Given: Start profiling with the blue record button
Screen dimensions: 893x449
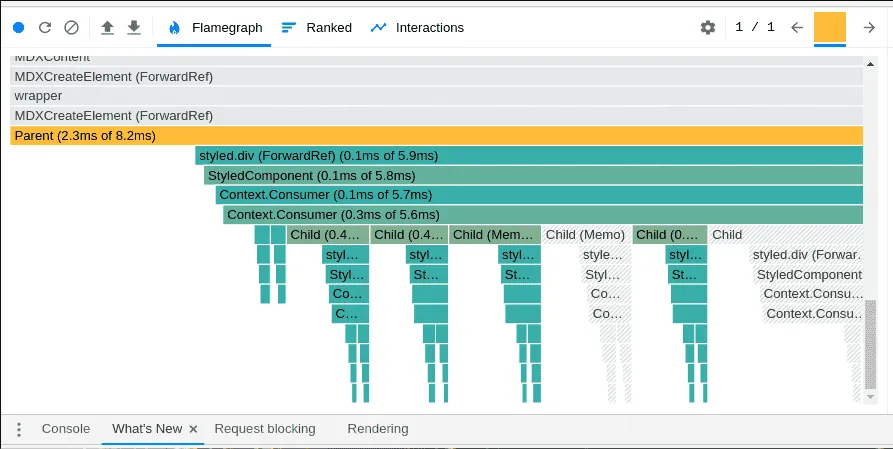Looking at the screenshot, I should [x=19, y=27].
